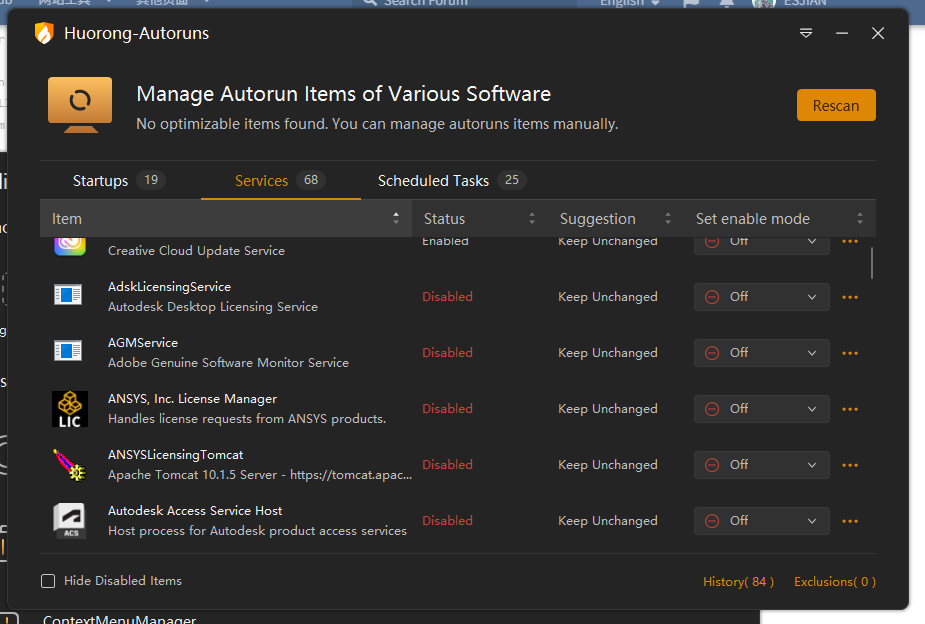This screenshot has width=925, height=624.
Task: Select 'ANSYS, Inc. License Manager' text
Action: pyautogui.click(x=192, y=399)
